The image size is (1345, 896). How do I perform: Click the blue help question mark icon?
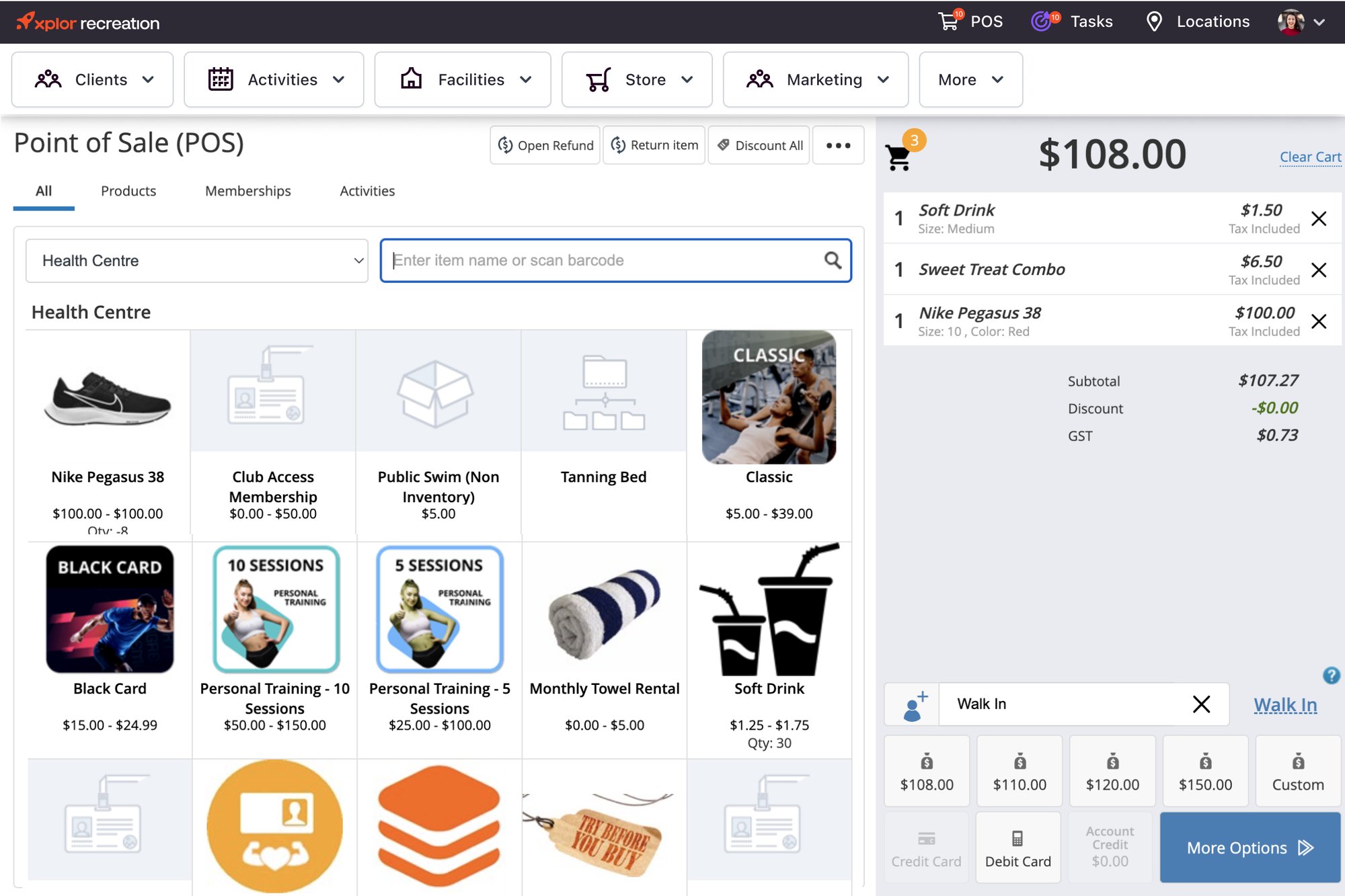(1331, 676)
